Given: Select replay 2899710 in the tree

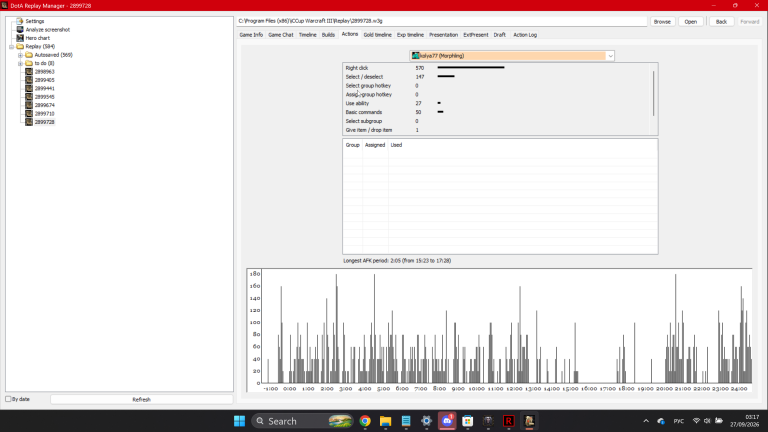Looking at the screenshot, I should 44,114.
